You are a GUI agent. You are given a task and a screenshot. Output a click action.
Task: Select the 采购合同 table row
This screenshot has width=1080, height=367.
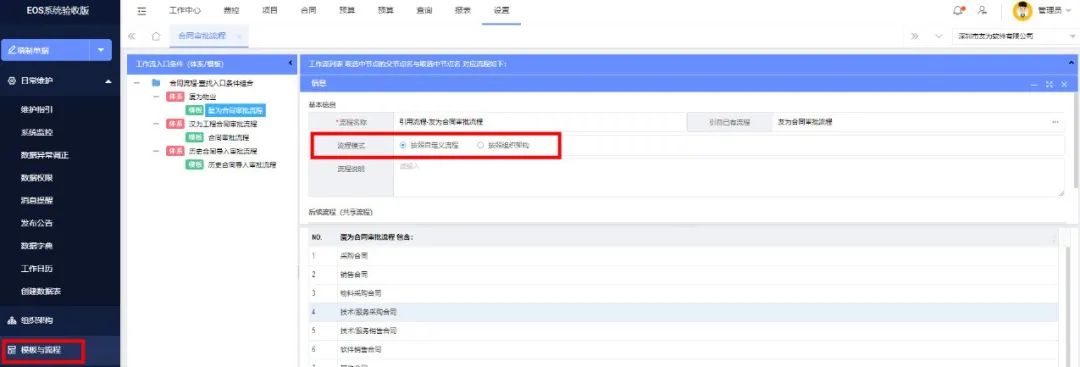684,255
